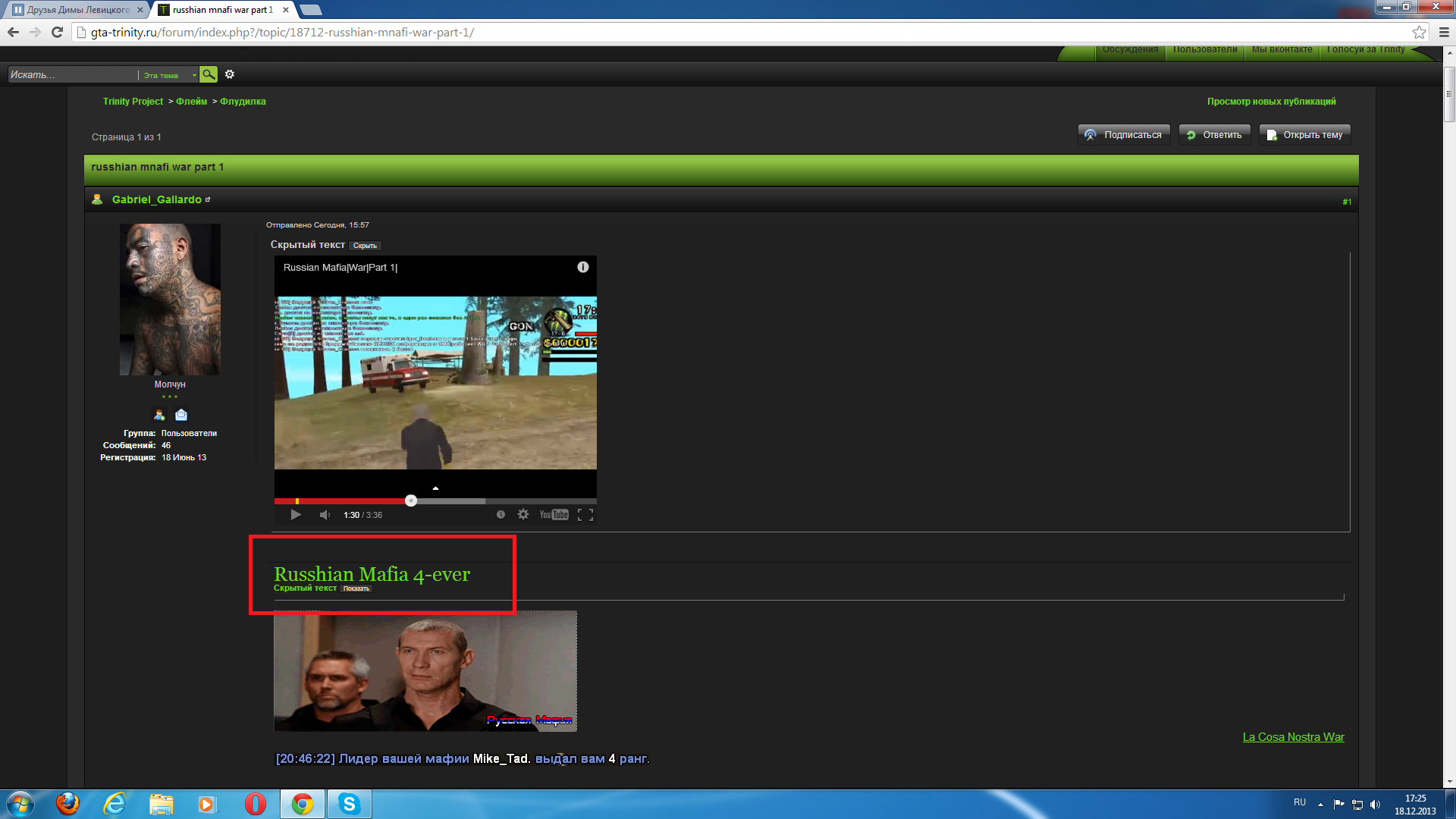This screenshot has width=1456, height=819.
Task: Open video quality settings gear
Action: 523,515
